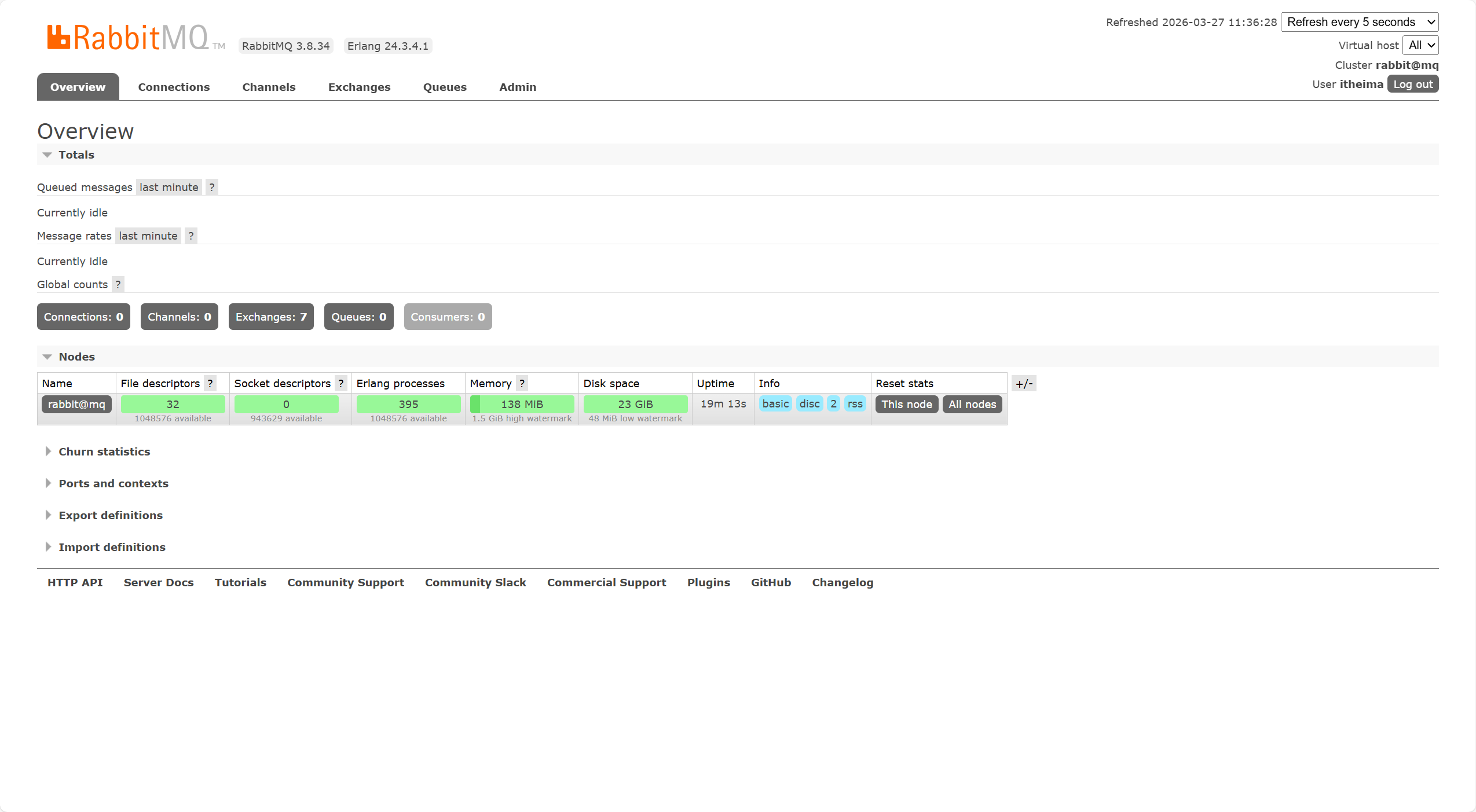The image size is (1476, 812).
Task: Click the Queued messages help question mark
Action: coord(212,187)
